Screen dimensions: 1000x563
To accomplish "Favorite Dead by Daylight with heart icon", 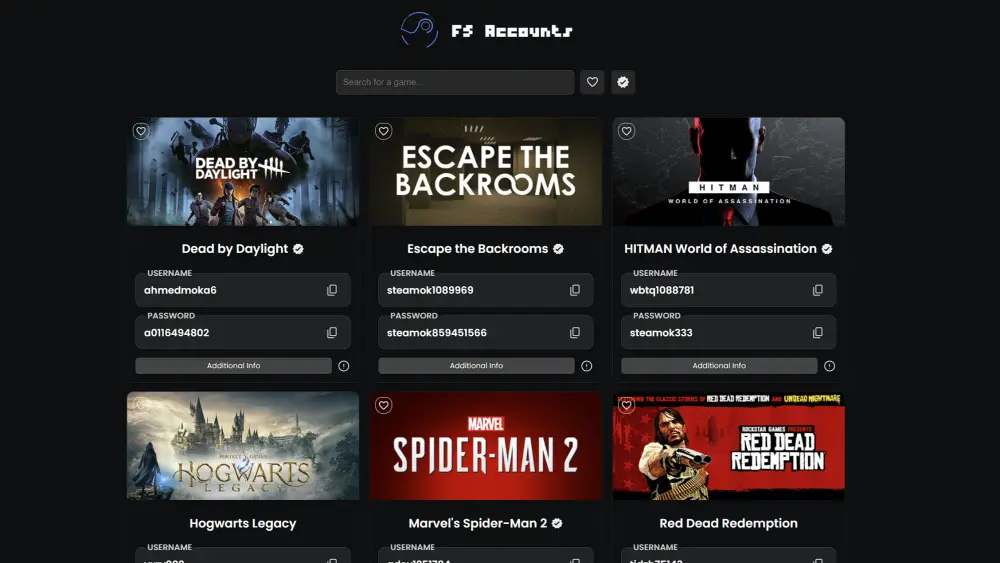I will (141, 131).
